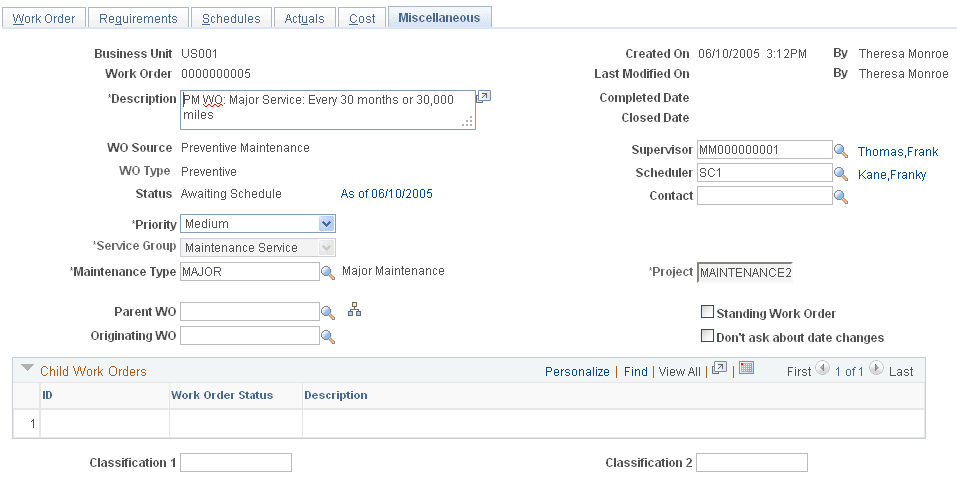Click the 1 of 1 row counter
This screenshot has height=489, width=957.
[x=850, y=371]
